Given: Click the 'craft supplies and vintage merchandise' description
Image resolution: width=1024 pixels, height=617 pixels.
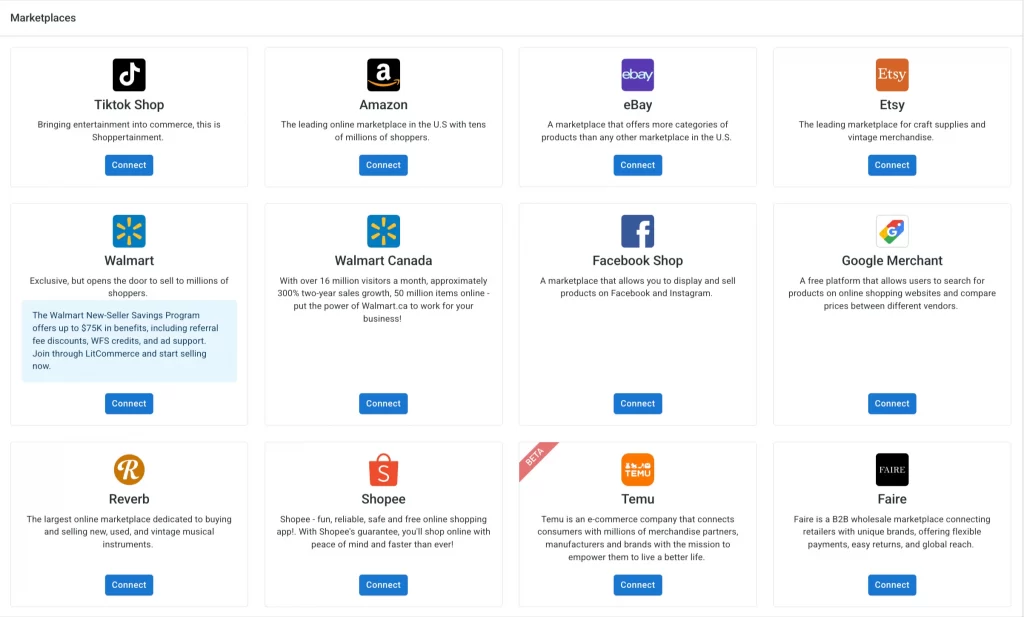Looking at the screenshot, I should pos(892,131).
